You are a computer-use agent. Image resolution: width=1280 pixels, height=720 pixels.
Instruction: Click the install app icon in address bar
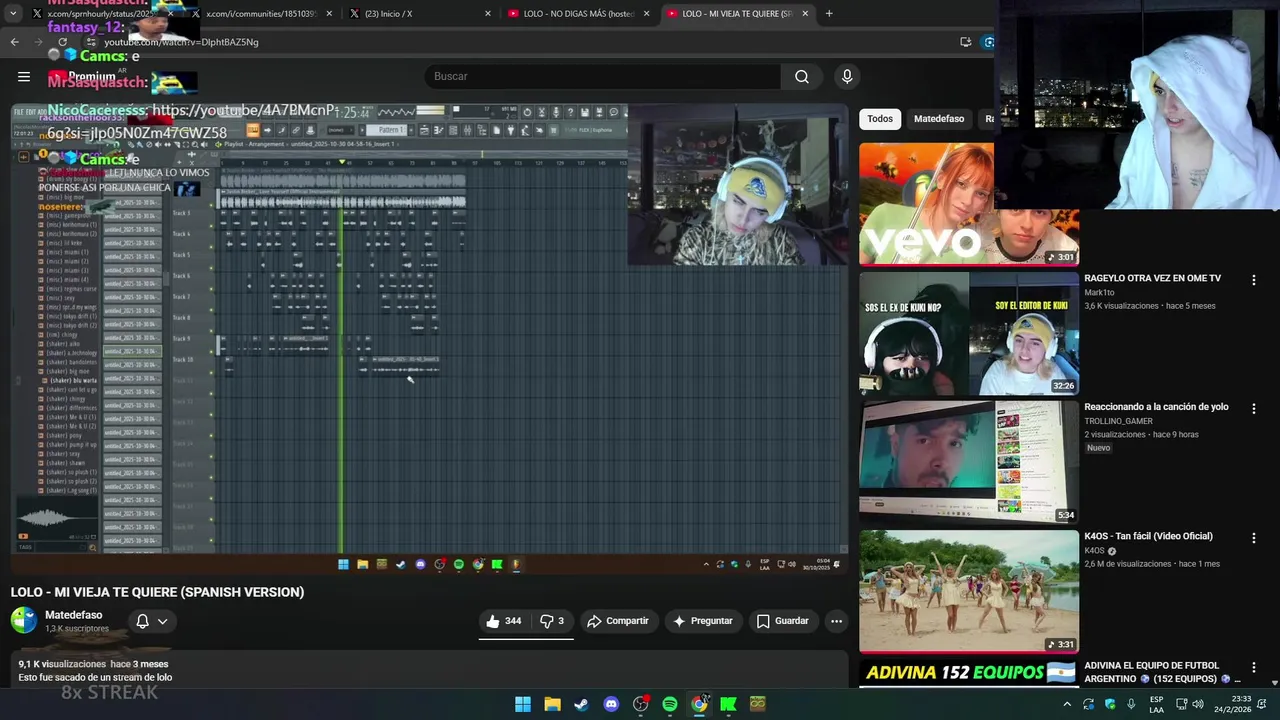965,42
